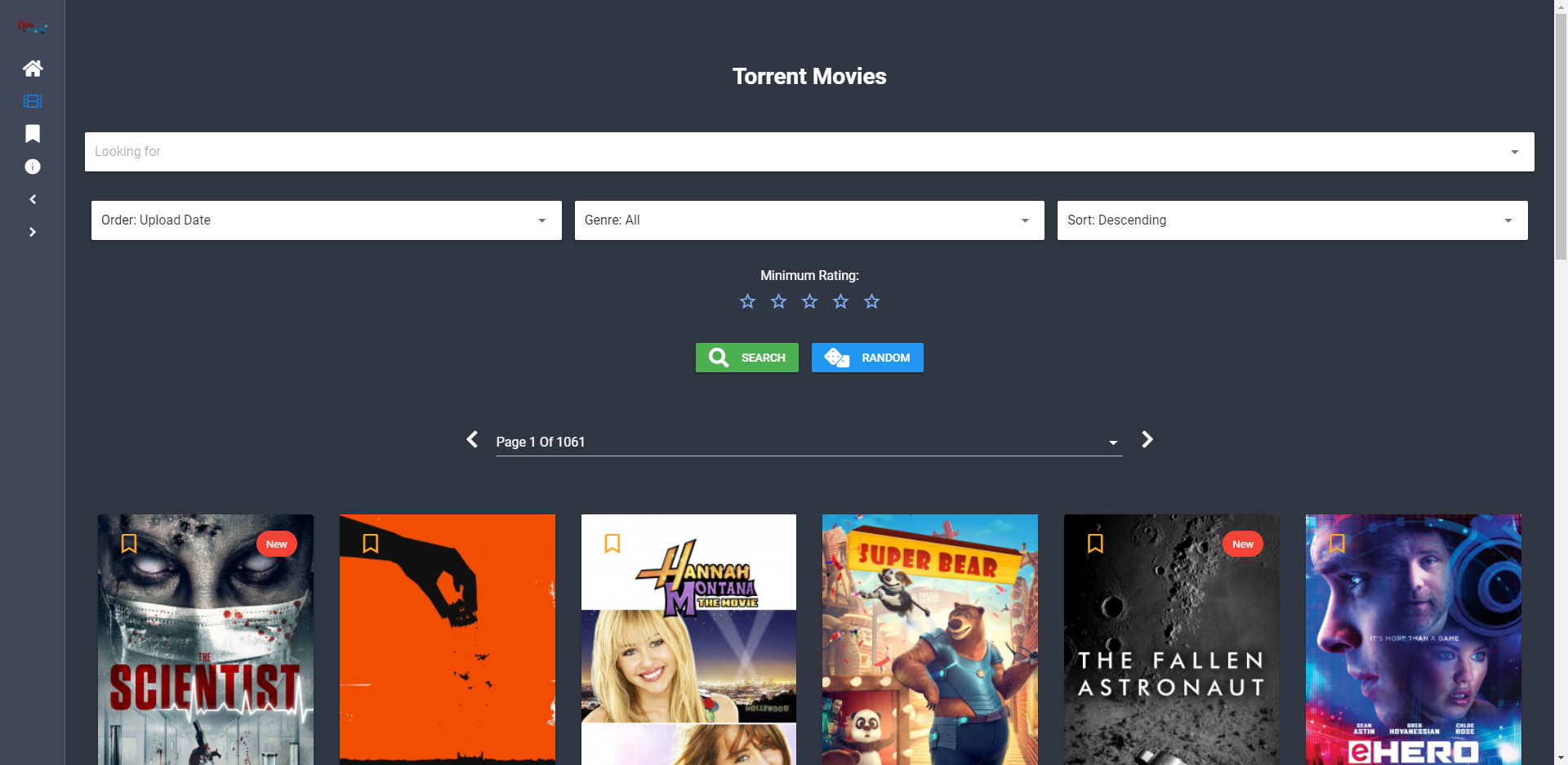The width and height of the screenshot is (1568, 765).
Task: Open the Sort: Descending dropdown
Action: click(1293, 220)
